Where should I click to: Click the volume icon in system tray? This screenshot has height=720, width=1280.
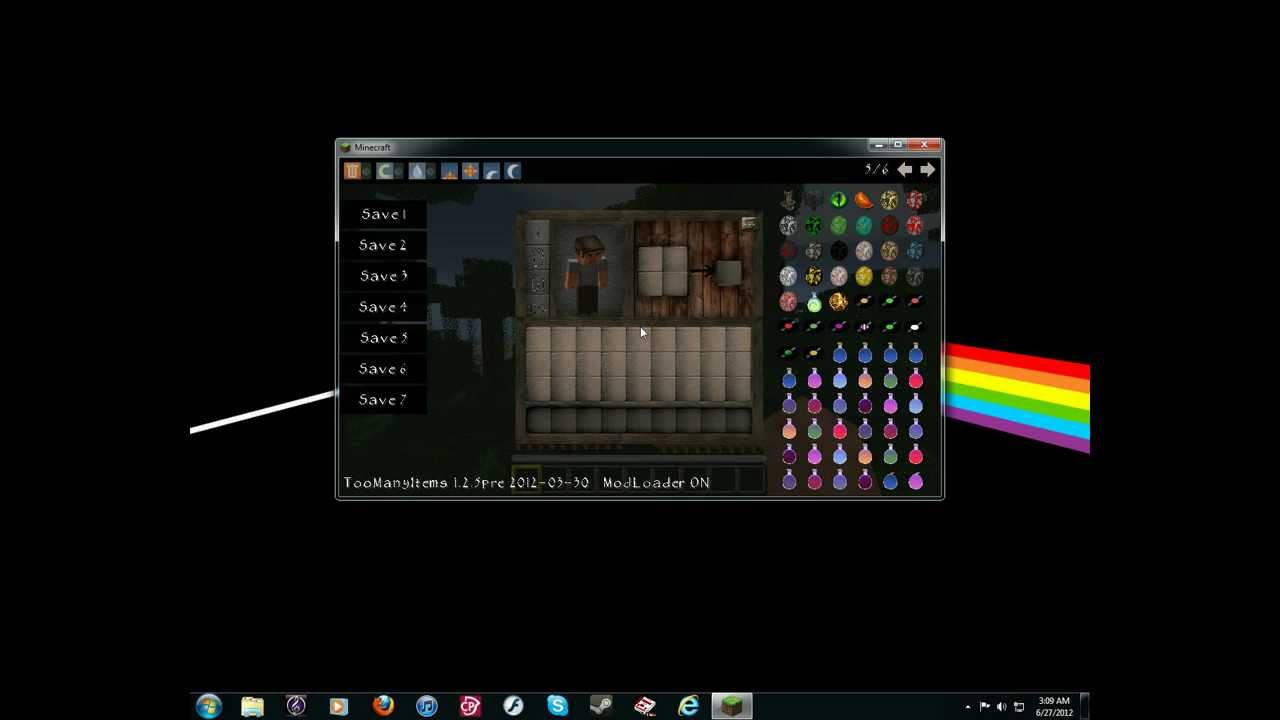[1002, 707]
